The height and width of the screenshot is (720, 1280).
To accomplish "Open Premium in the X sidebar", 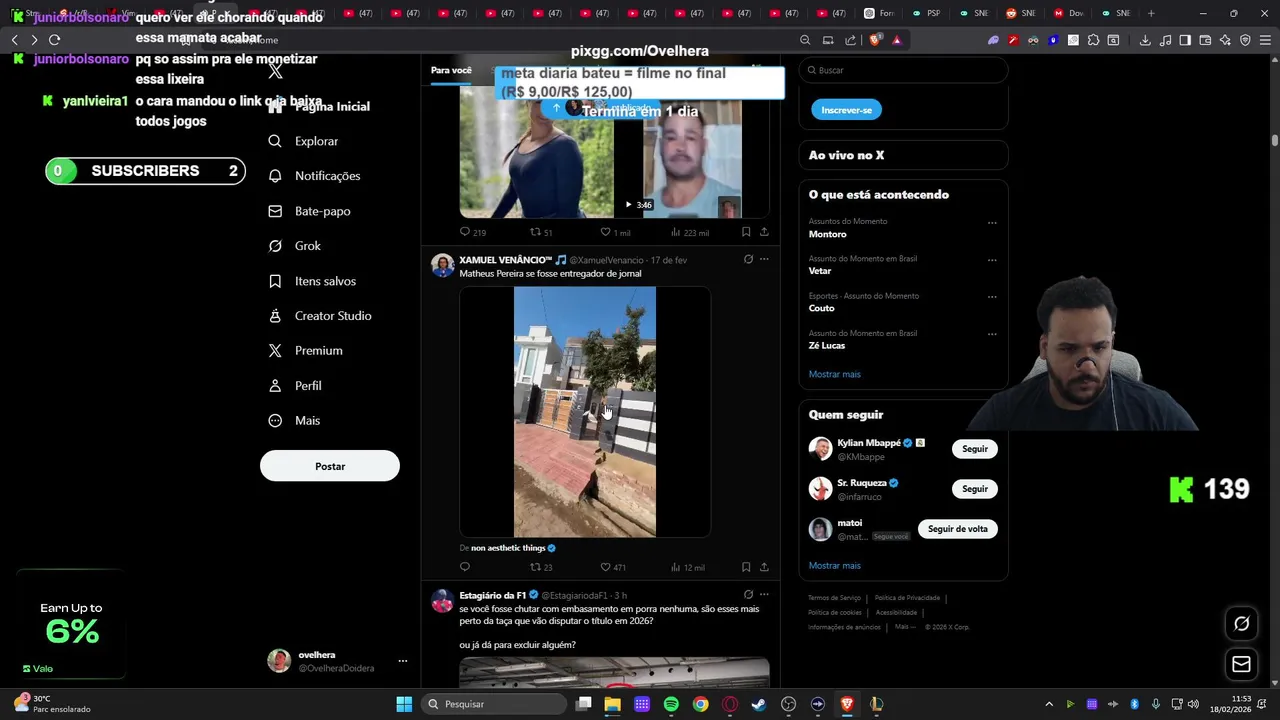I will click(x=306, y=351).
